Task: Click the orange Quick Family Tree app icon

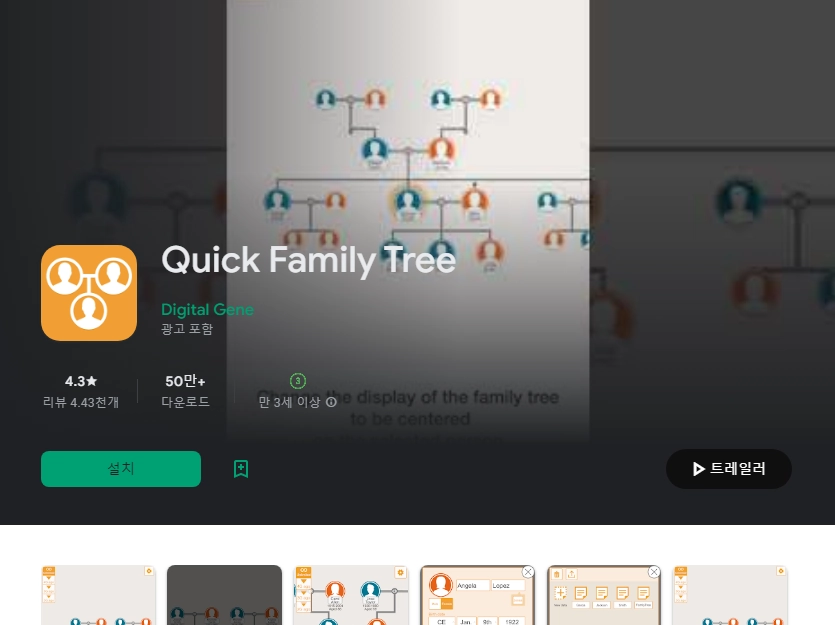Action: coord(89,293)
